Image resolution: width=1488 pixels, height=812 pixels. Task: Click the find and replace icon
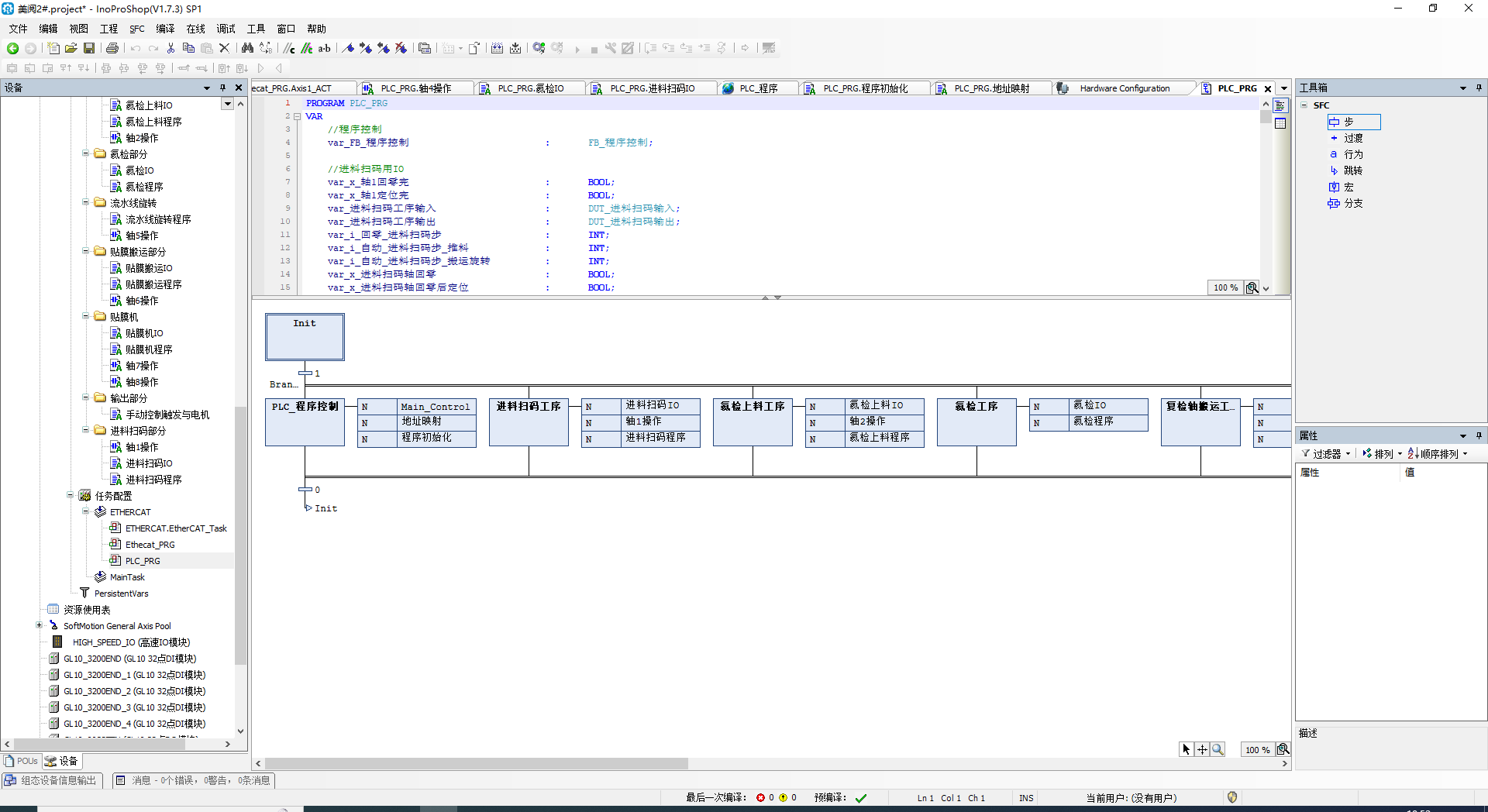pyautogui.click(x=266, y=48)
